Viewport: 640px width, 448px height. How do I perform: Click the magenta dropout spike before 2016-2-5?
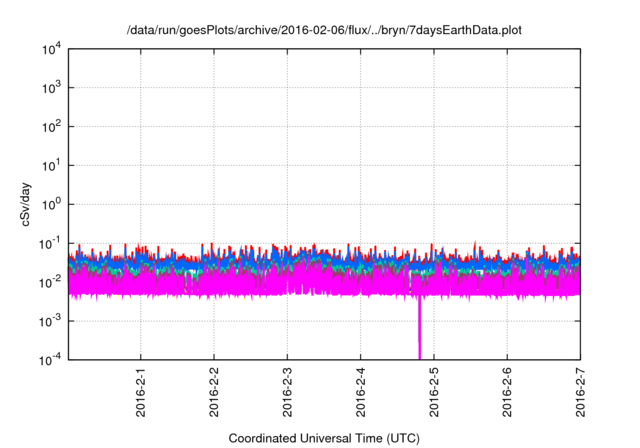coord(419,328)
